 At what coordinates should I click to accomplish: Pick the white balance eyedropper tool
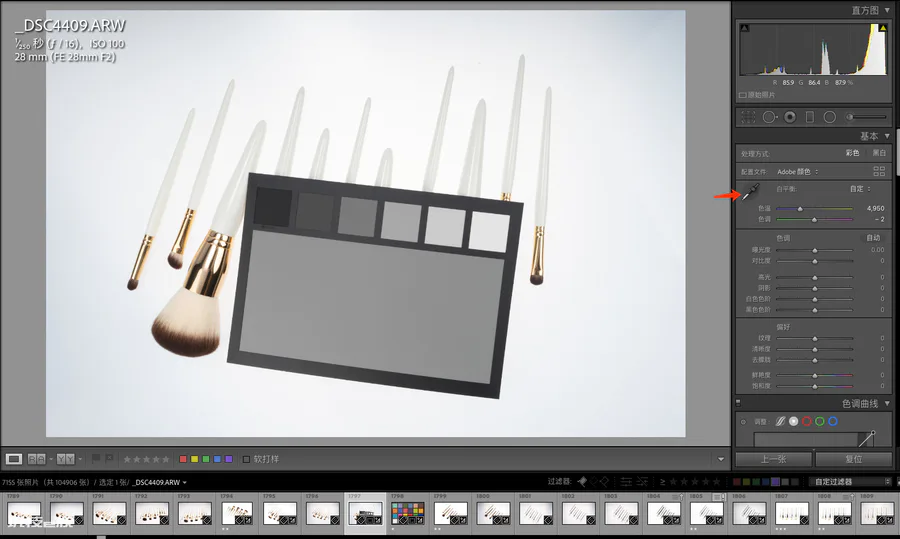[751, 192]
